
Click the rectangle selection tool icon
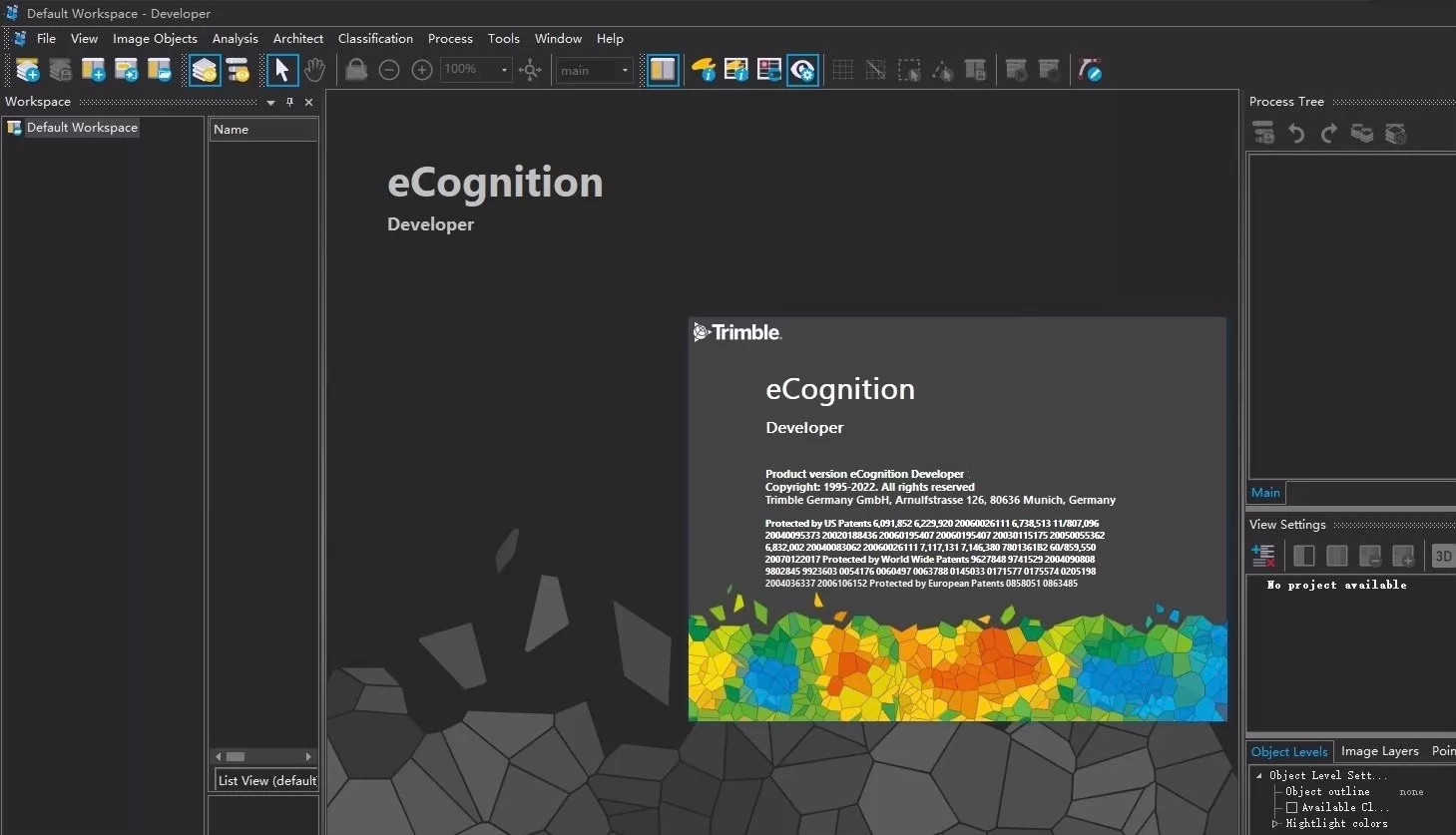pyautogui.click(x=909, y=70)
